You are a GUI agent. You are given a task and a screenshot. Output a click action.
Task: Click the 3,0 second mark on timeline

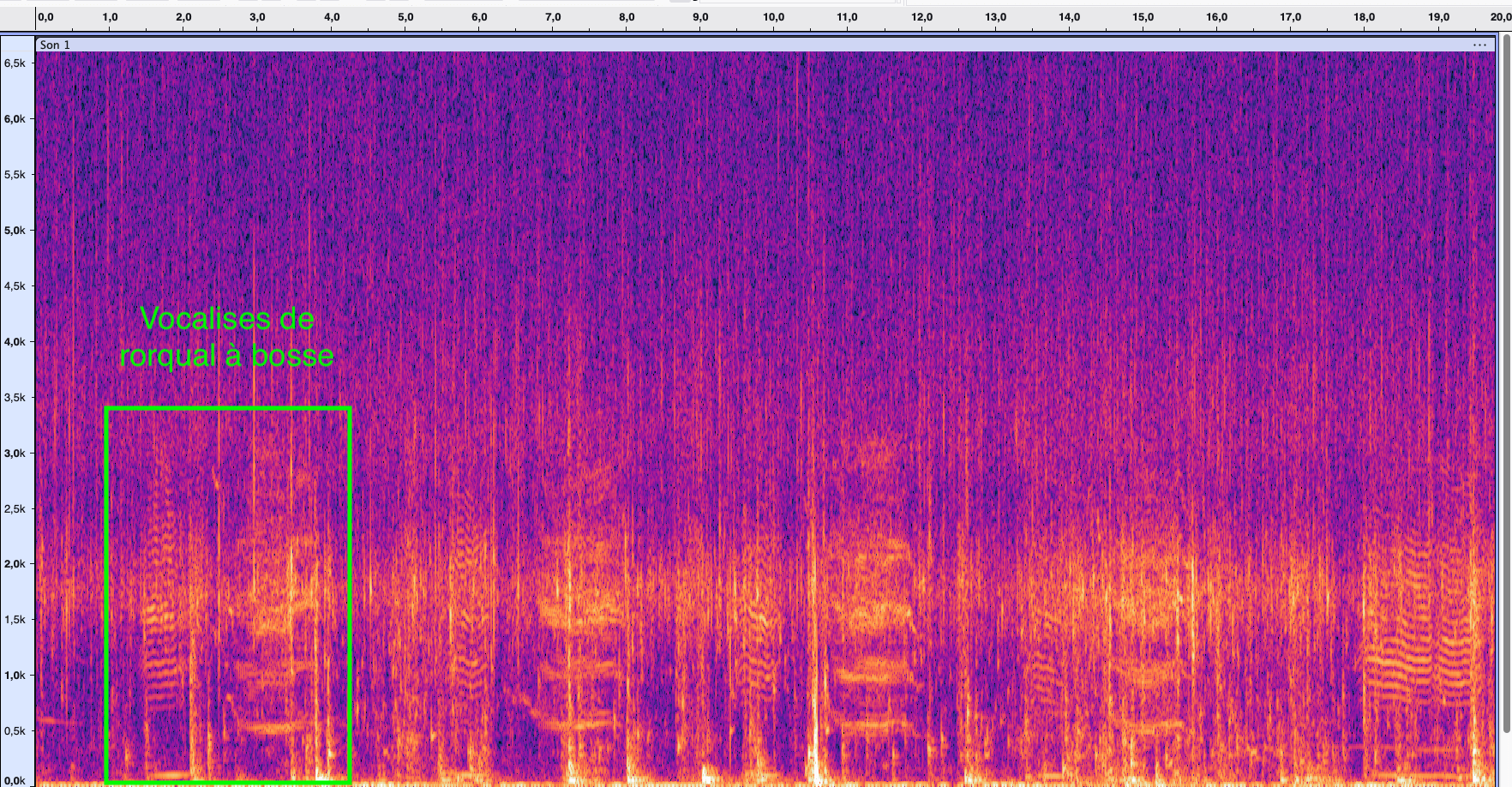[x=257, y=17]
